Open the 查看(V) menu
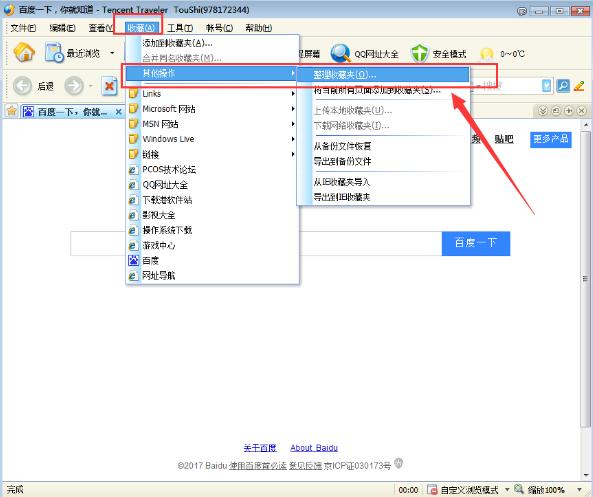The image size is (593, 497). coord(101,28)
